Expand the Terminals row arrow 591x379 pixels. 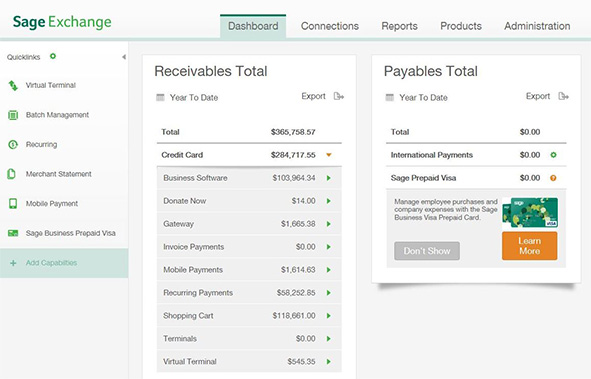click(329, 339)
